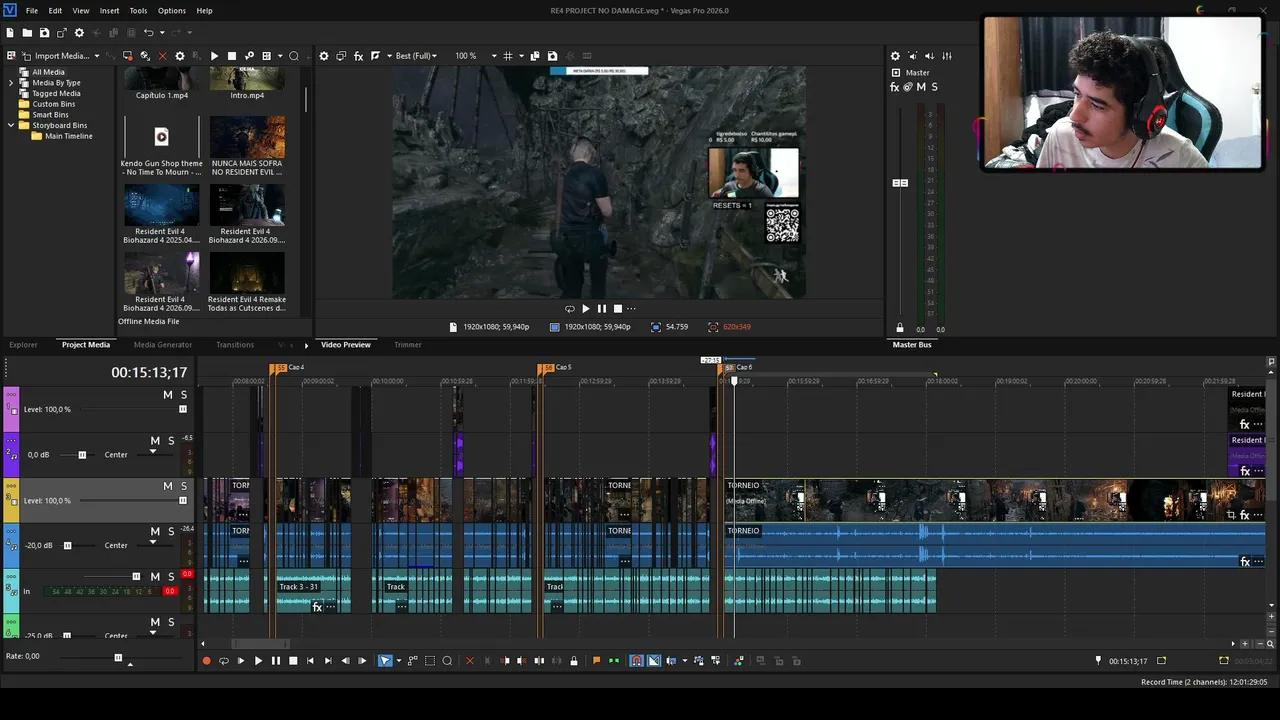Switch to the Media Generator tab
The image size is (1280, 720).
(163, 345)
